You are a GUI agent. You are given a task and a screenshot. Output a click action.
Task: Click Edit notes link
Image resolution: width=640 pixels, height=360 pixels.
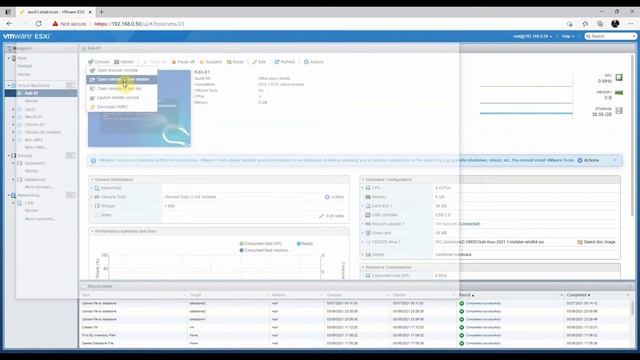tap(332, 216)
